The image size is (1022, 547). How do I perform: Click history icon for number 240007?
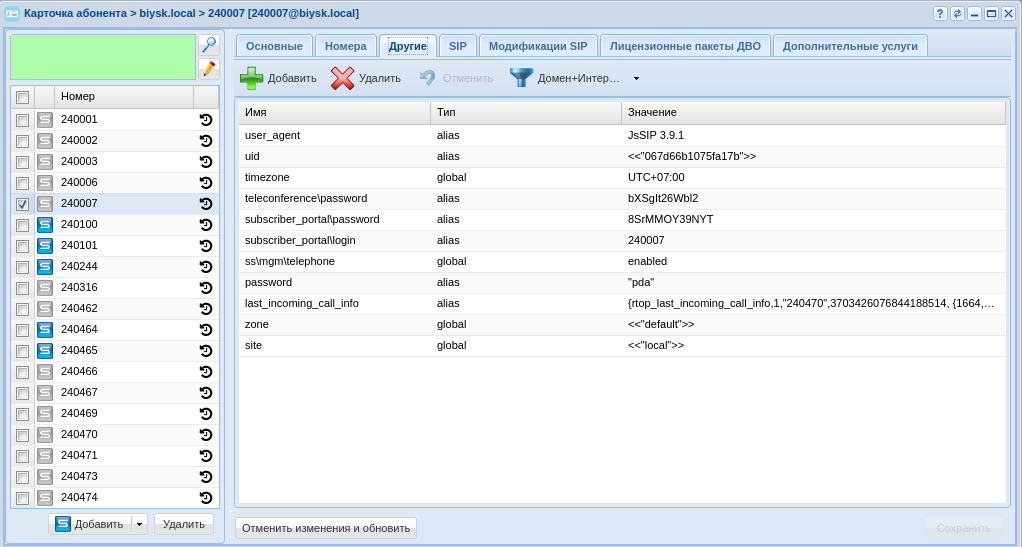tap(206, 203)
